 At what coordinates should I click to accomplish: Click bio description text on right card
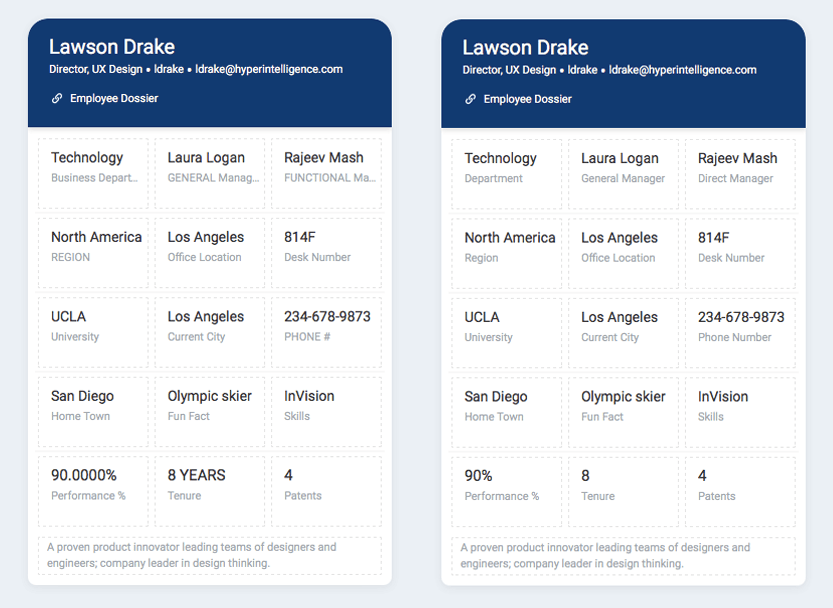[623, 556]
